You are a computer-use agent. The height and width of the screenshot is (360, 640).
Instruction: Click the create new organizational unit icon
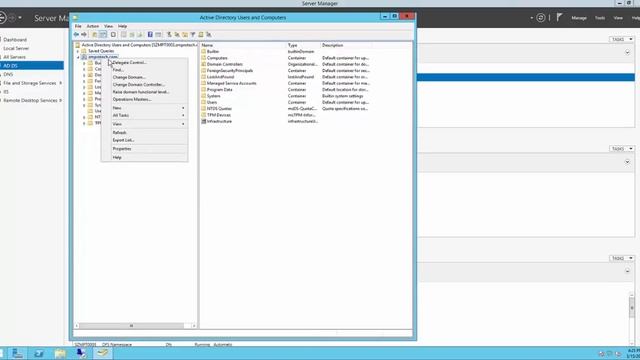pos(185,35)
